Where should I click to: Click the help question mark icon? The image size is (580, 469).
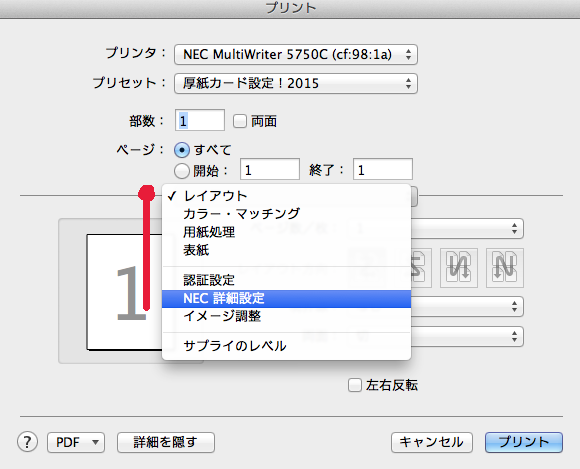(27, 442)
